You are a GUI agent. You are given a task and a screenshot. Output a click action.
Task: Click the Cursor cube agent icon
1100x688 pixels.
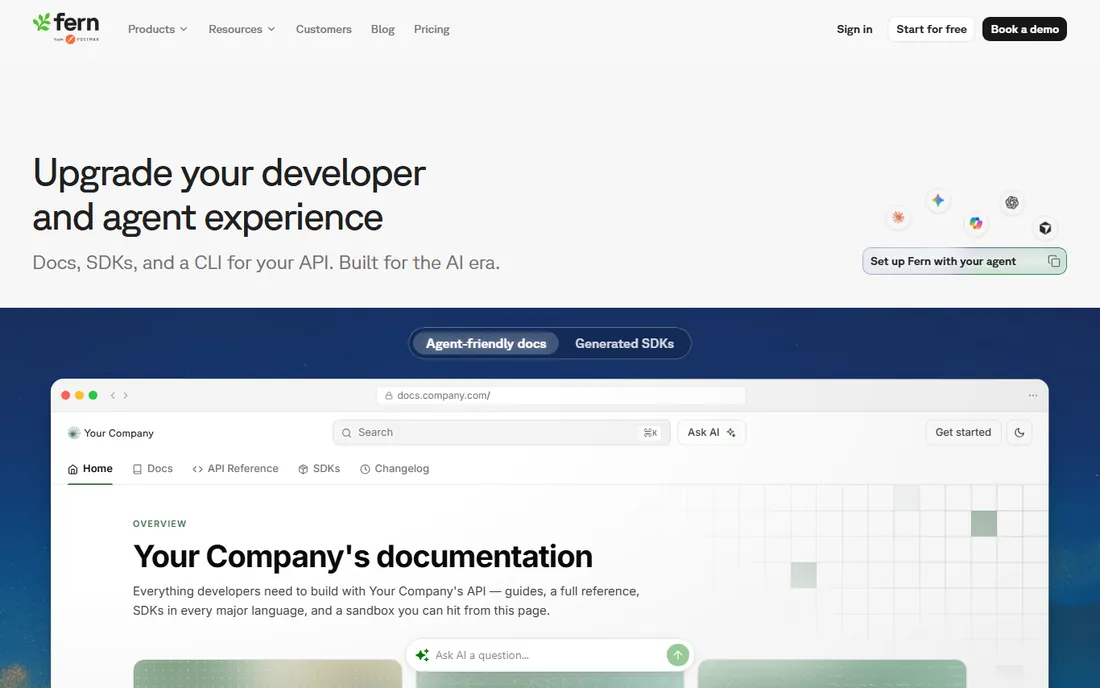click(x=1045, y=228)
